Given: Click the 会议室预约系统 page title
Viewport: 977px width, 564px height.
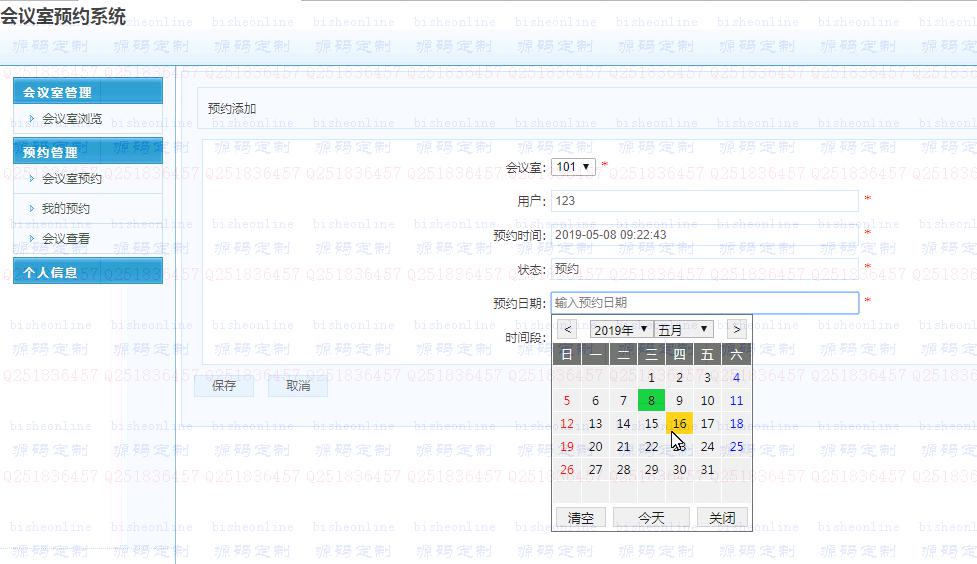Looking at the screenshot, I should [x=63, y=16].
